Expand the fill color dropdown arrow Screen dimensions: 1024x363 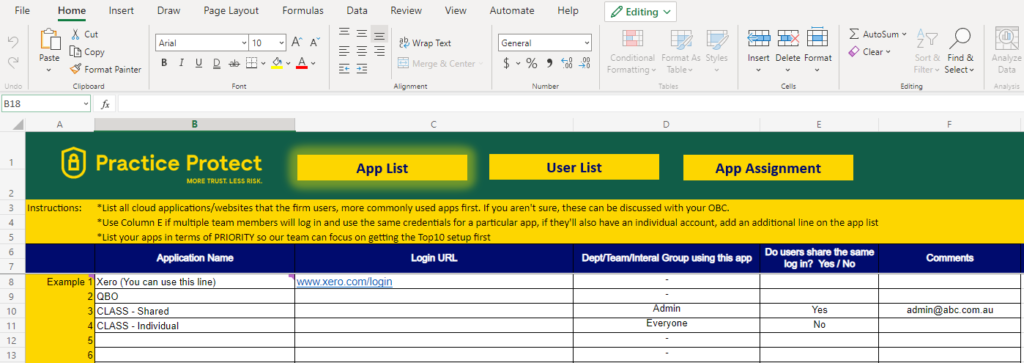pyautogui.click(x=289, y=63)
